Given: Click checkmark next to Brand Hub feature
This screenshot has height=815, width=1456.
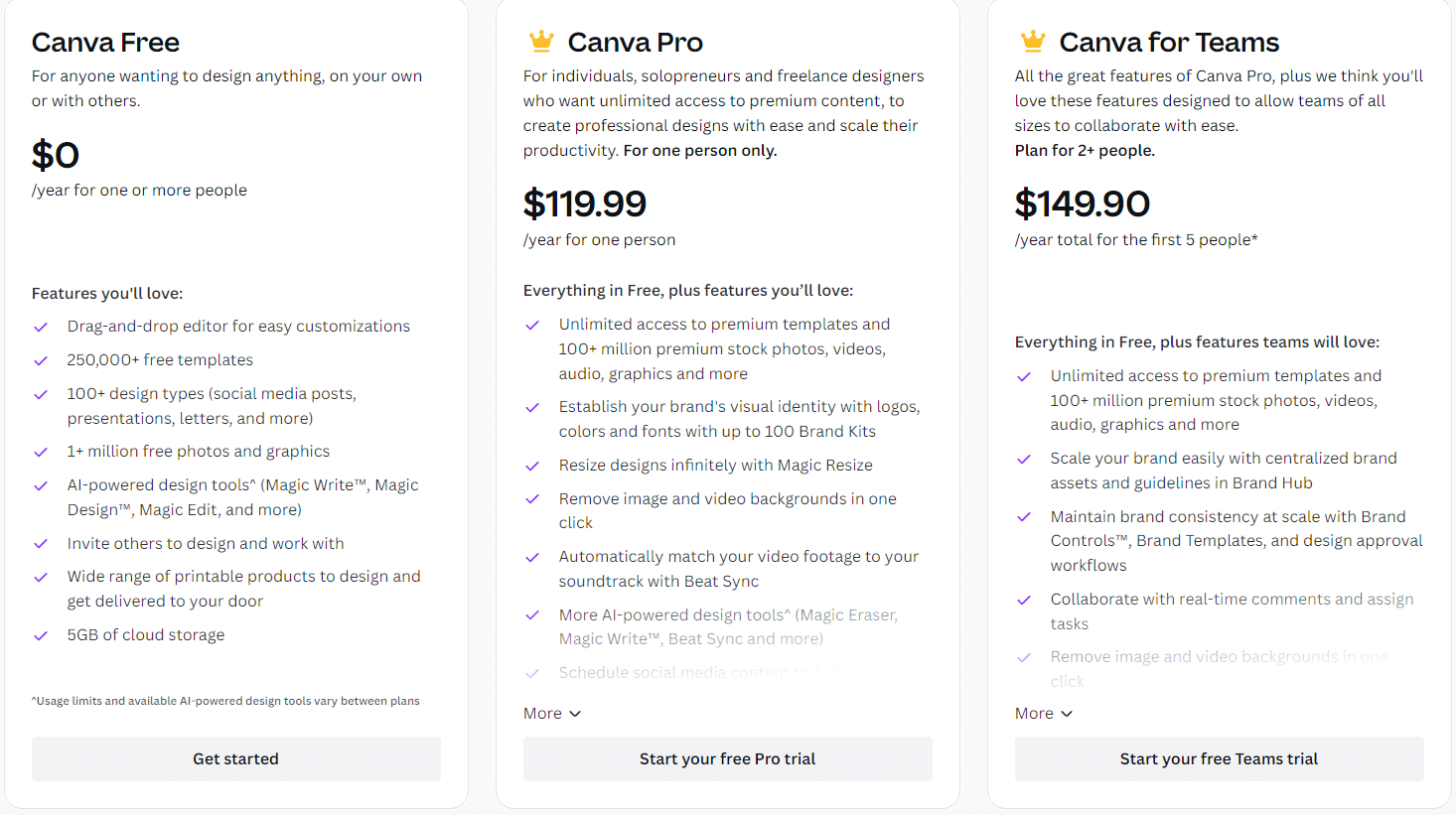Looking at the screenshot, I should [1024, 459].
